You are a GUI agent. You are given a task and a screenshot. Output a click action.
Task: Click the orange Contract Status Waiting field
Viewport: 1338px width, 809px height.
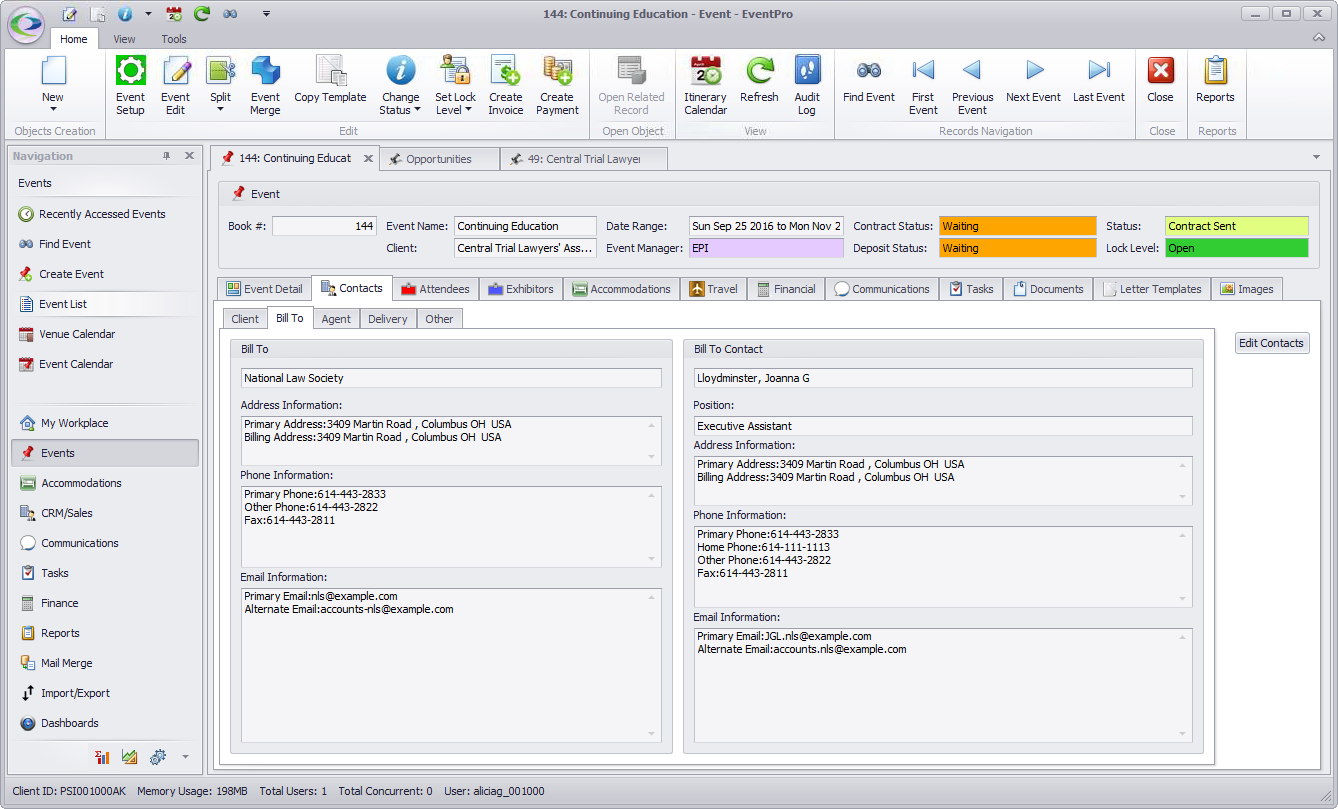(1018, 226)
